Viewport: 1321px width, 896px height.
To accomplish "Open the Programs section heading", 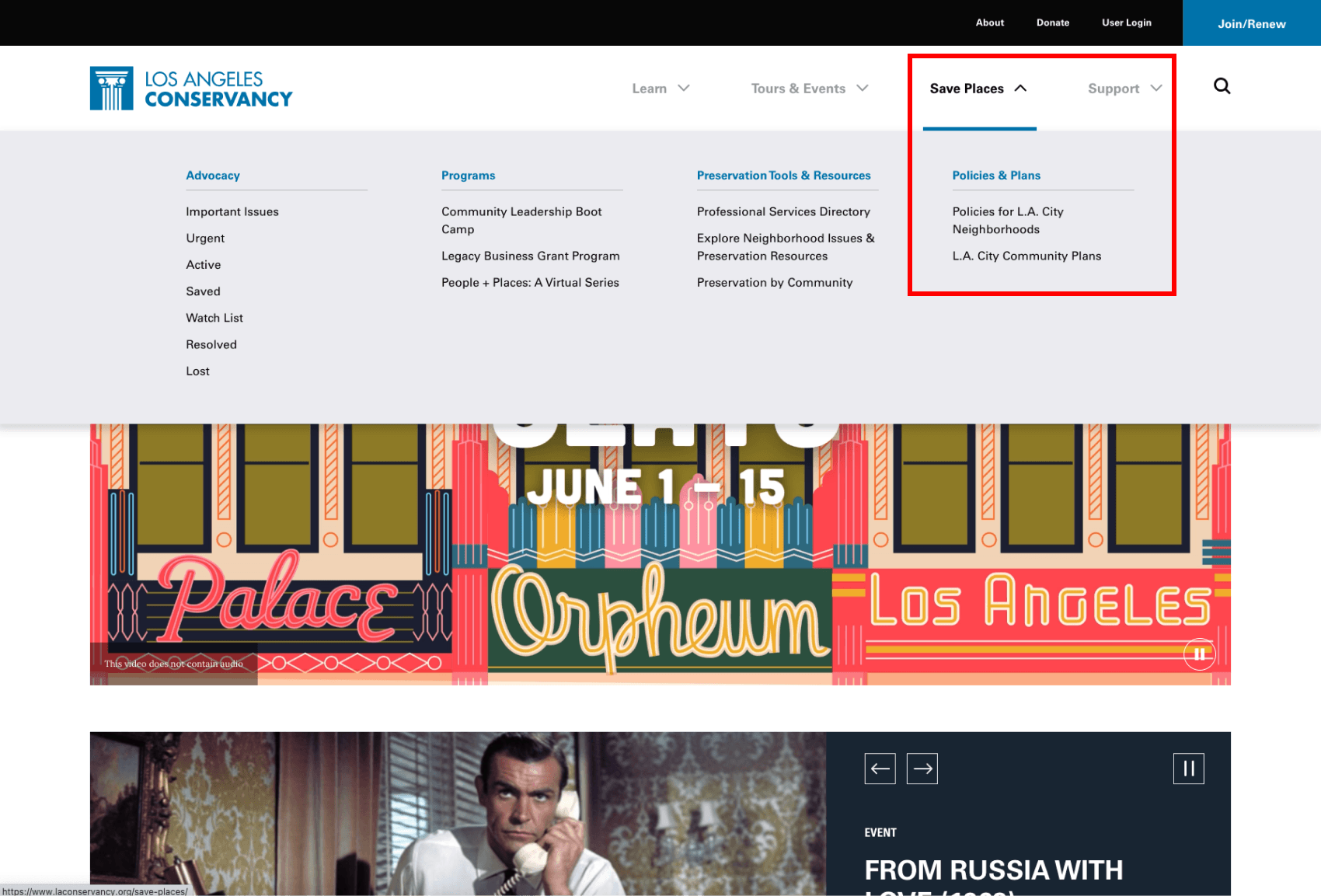I will click(x=469, y=176).
